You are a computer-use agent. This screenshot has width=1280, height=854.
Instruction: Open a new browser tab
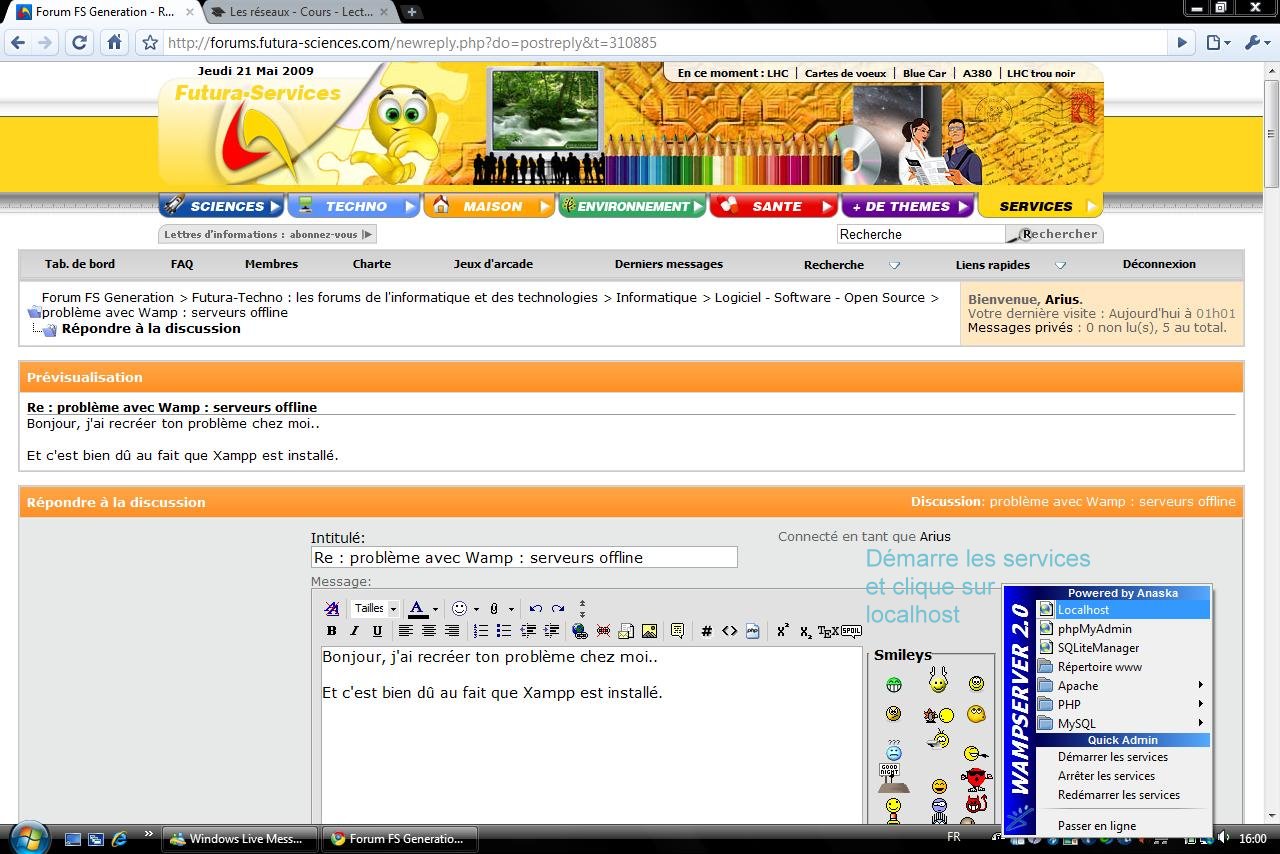click(411, 12)
